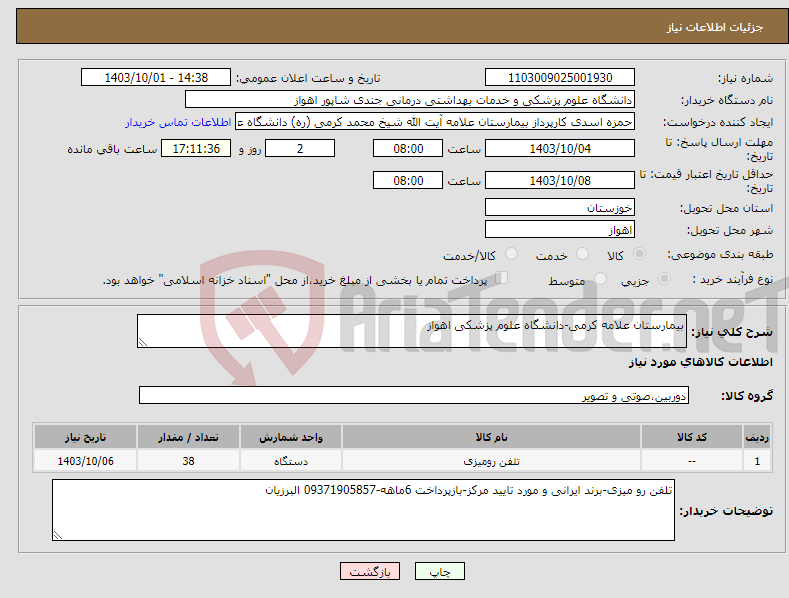
Task: Click the buyer organization name field
Action: tap(410, 100)
